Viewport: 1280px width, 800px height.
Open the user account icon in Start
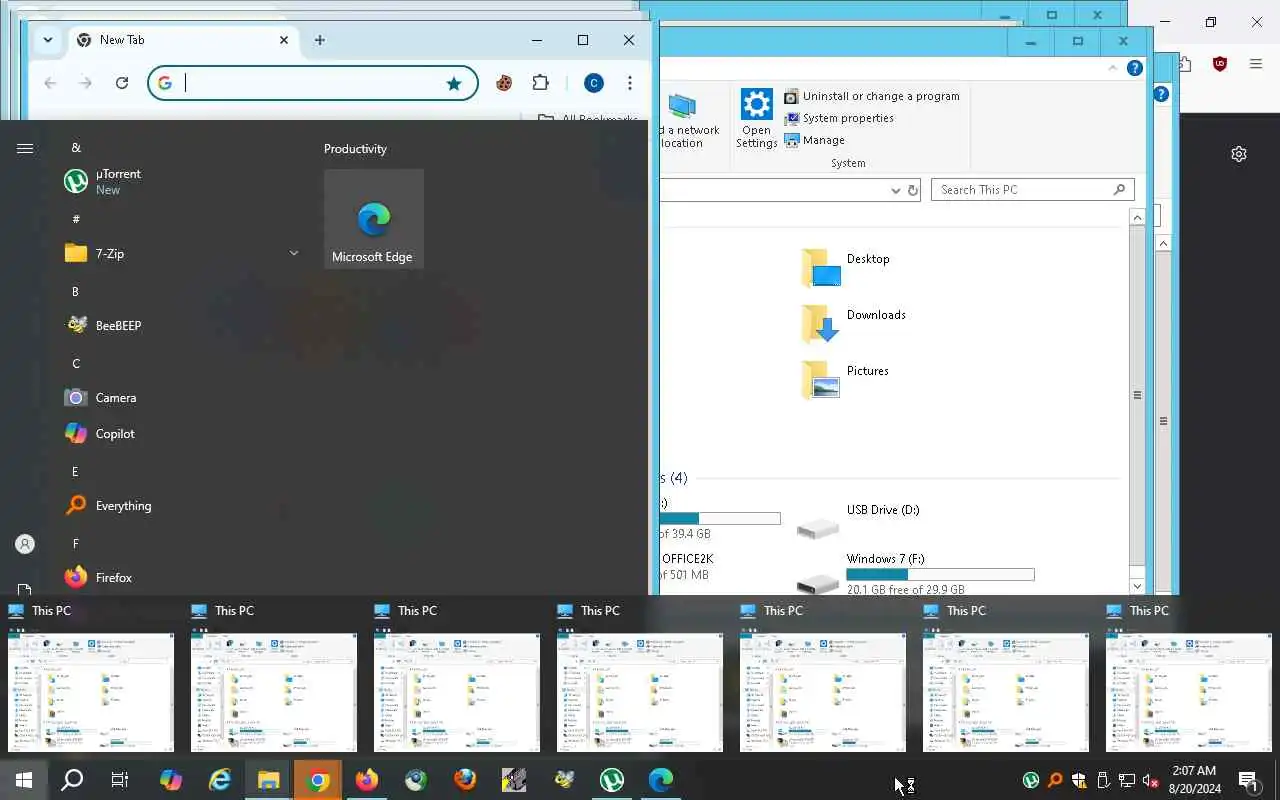pos(25,544)
